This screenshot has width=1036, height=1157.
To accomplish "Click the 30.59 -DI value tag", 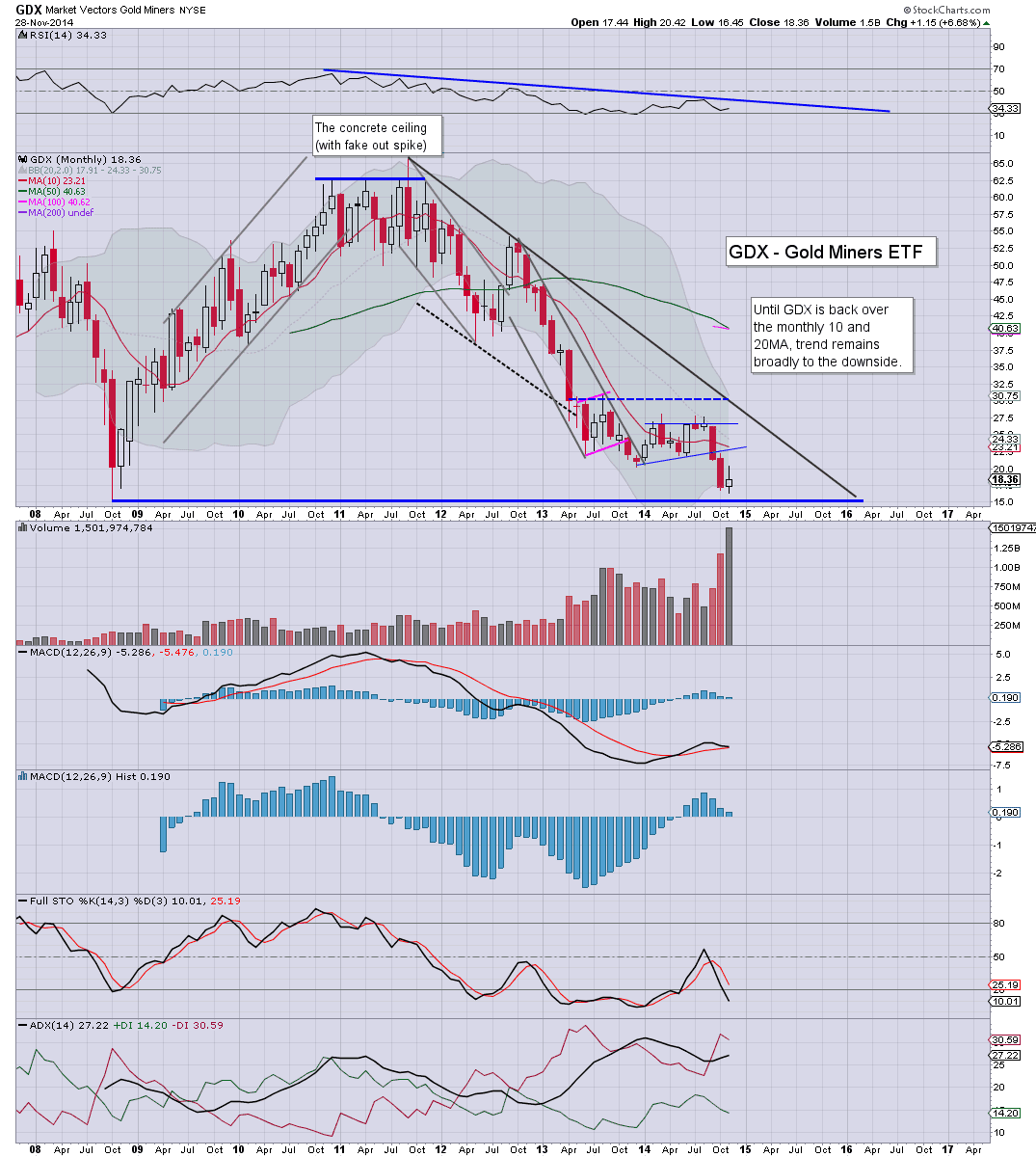I will 1004,1040.
